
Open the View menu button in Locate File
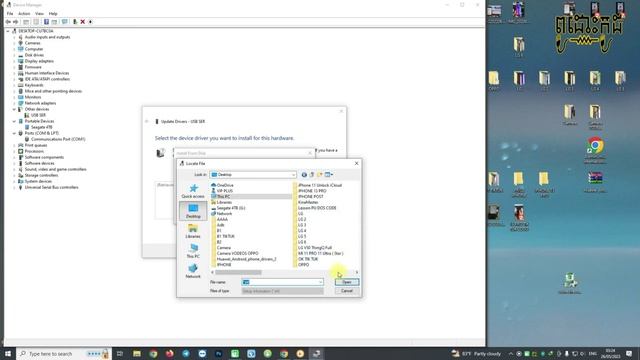point(329,175)
